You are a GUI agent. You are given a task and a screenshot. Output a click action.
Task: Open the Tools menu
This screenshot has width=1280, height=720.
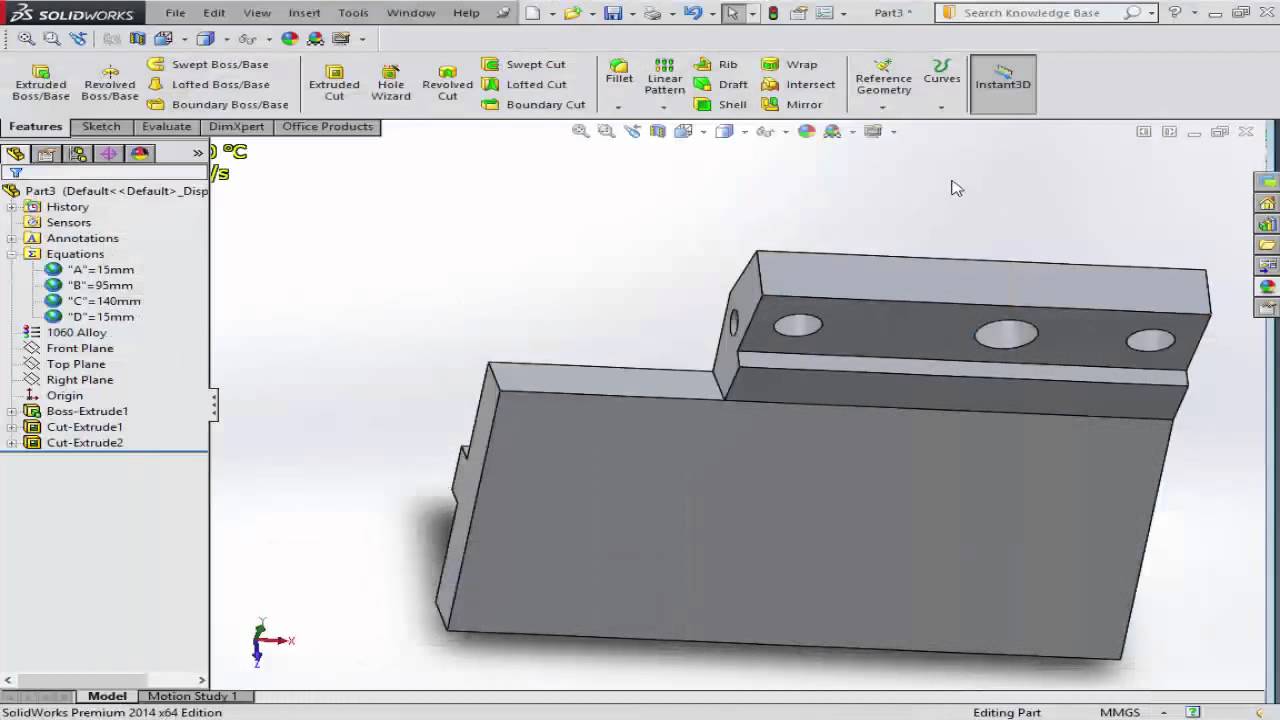point(353,13)
